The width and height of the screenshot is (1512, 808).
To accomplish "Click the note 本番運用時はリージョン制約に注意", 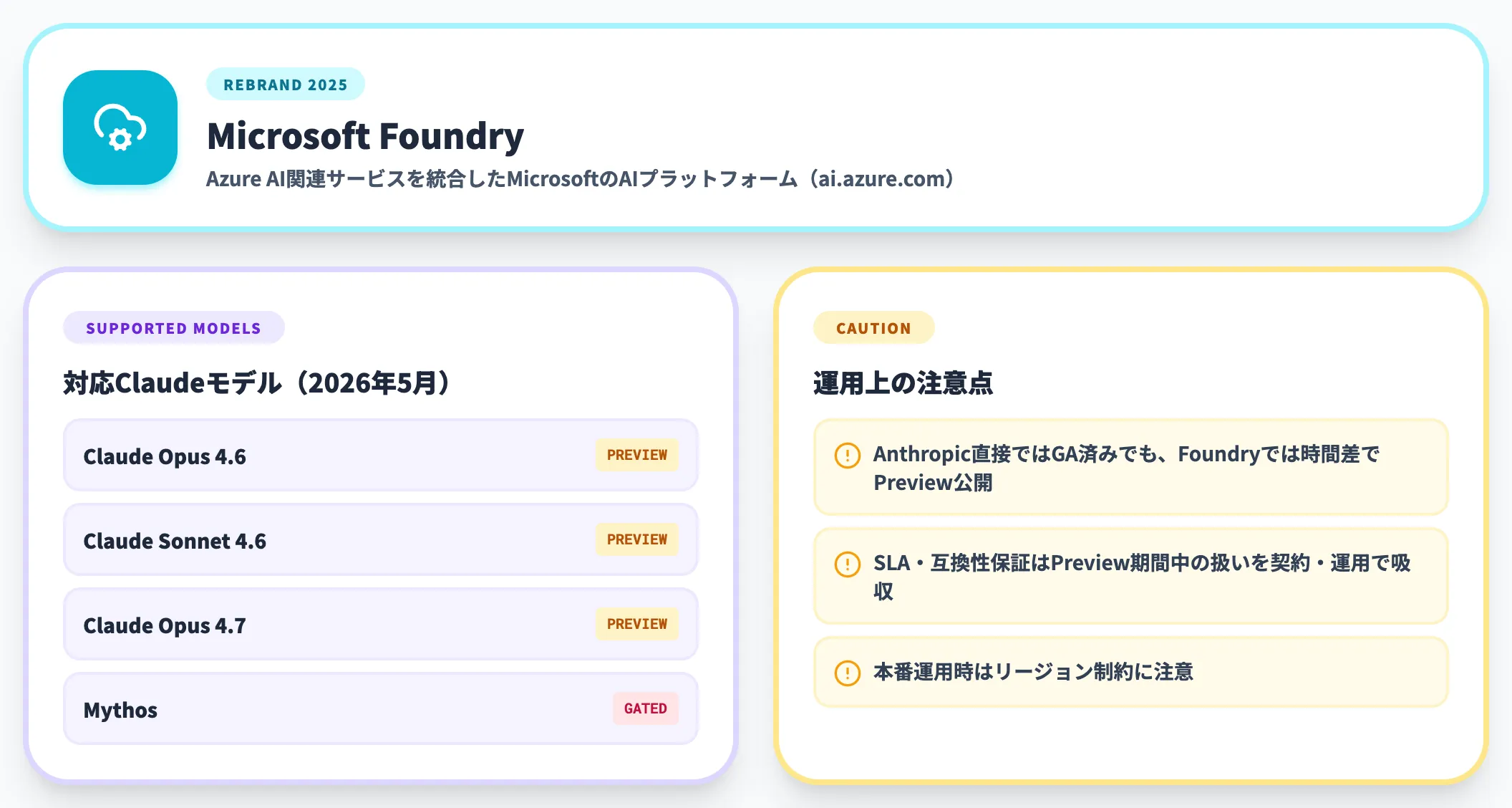I will pyautogui.click(x=1131, y=672).
